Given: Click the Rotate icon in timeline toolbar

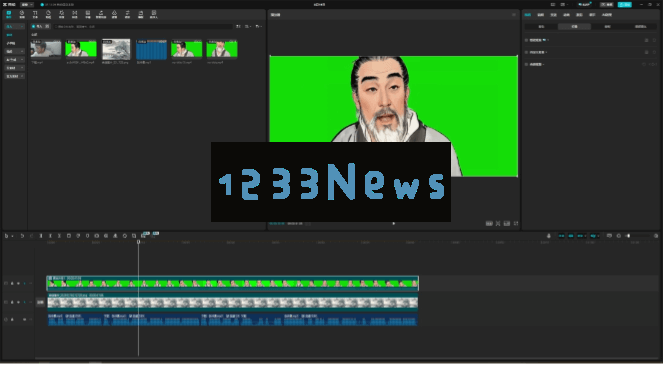Looking at the screenshot, I should (x=125, y=236).
